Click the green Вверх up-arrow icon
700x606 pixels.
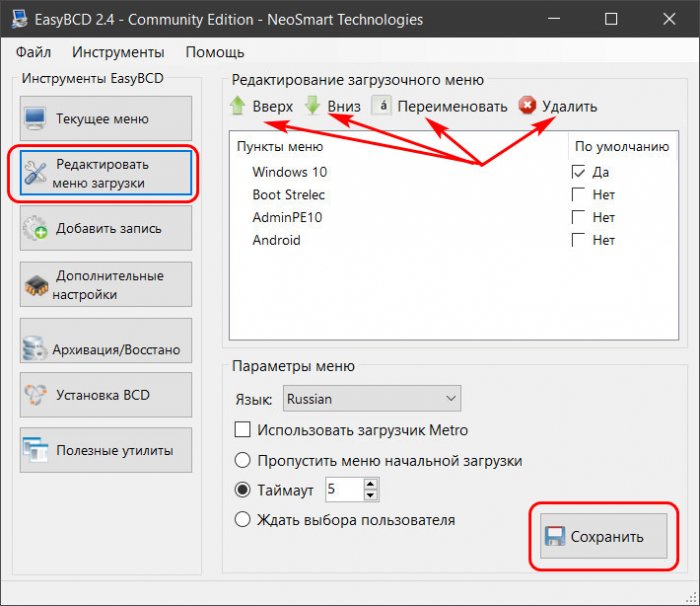[238, 106]
